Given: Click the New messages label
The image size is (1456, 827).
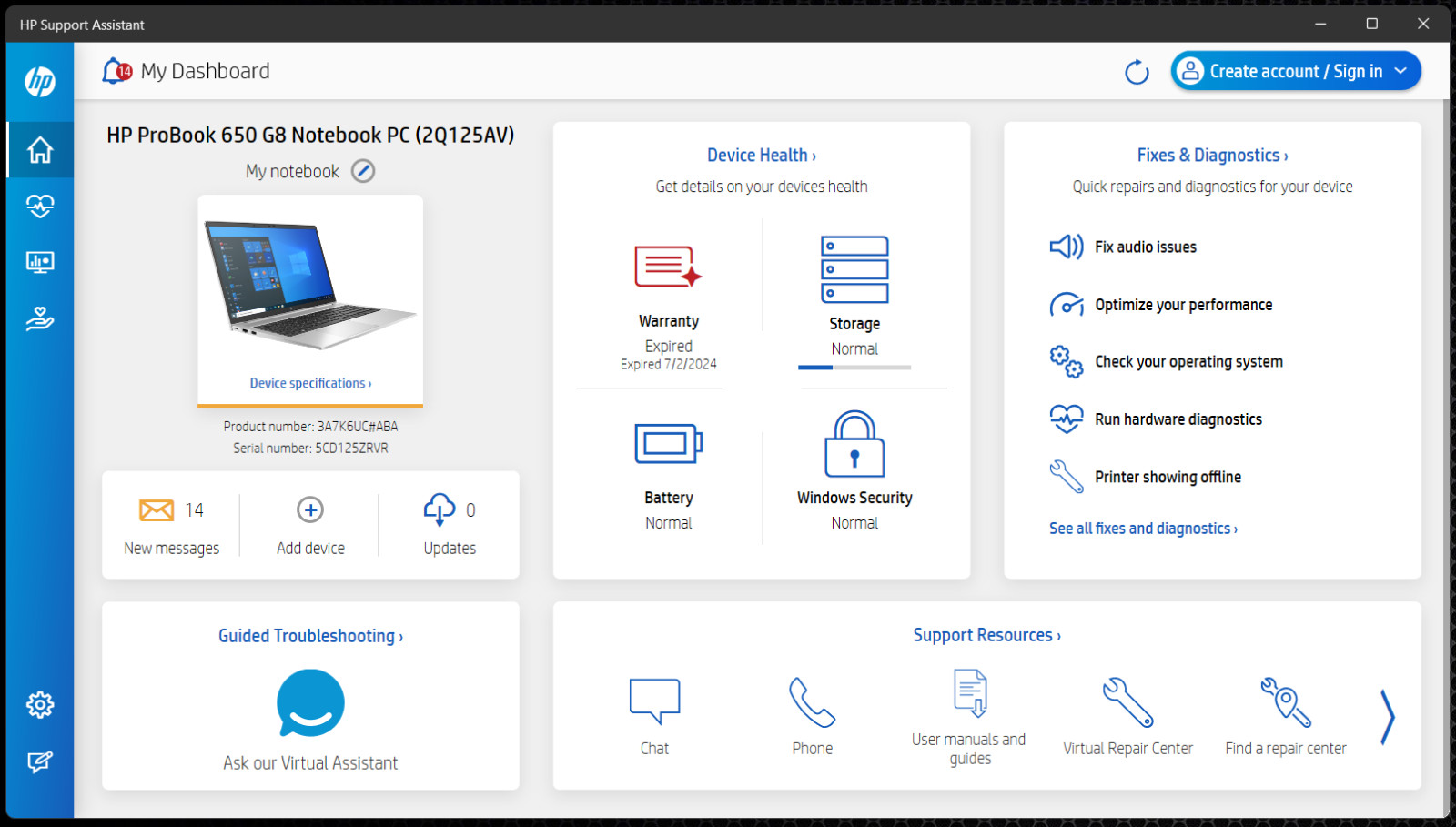Looking at the screenshot, I should (x=171, y=549).
